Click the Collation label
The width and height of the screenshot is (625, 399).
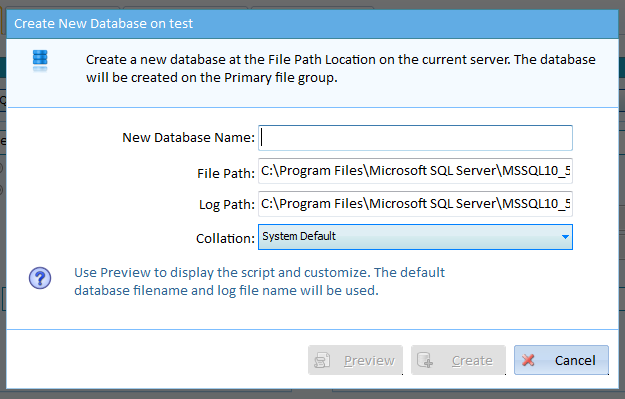tap(225, 238)
